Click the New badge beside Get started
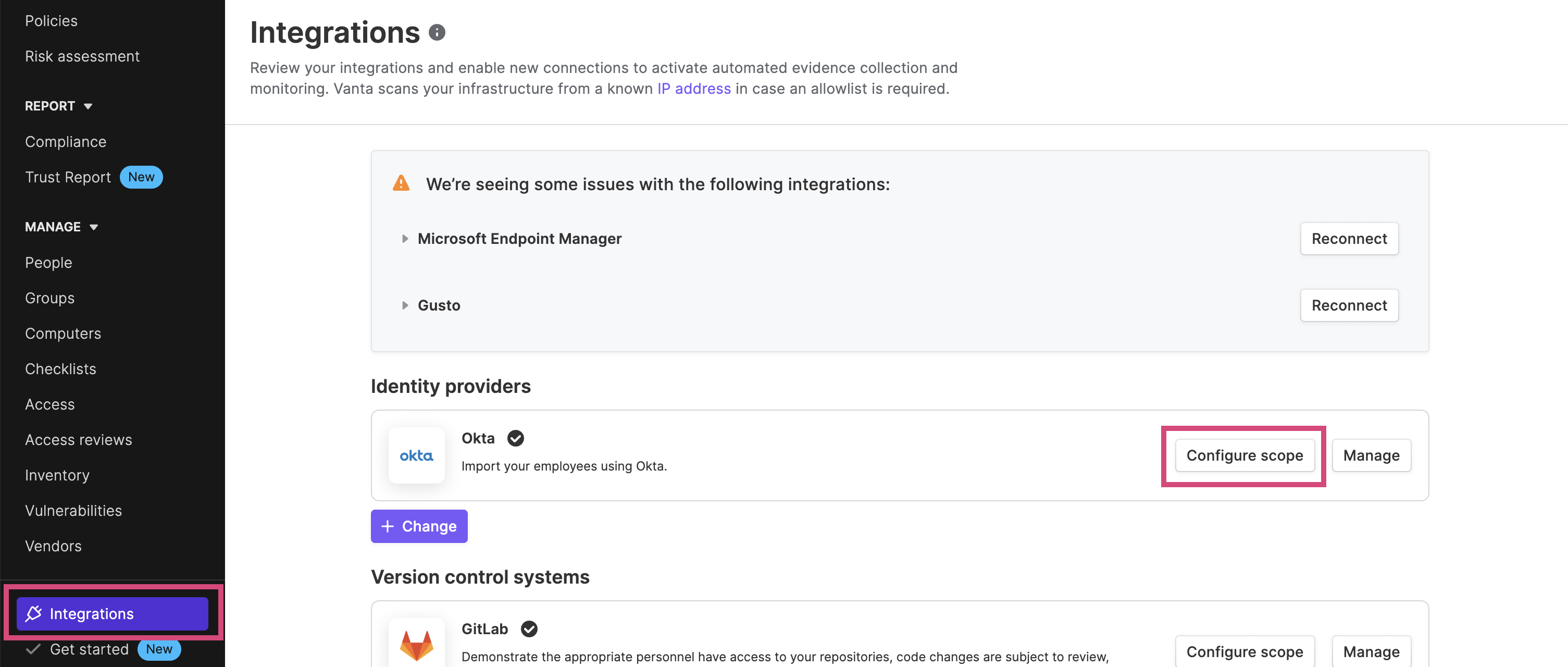The image size is (1568, 667). pyautogui.click(x=159, y=649)
